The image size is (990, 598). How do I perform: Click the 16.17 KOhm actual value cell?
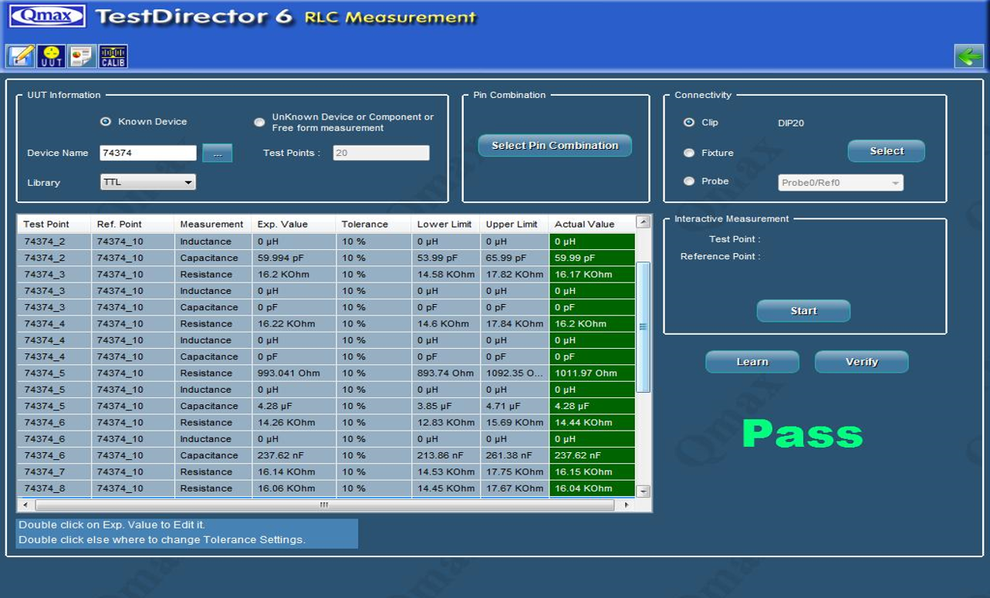tap(592, 274)
